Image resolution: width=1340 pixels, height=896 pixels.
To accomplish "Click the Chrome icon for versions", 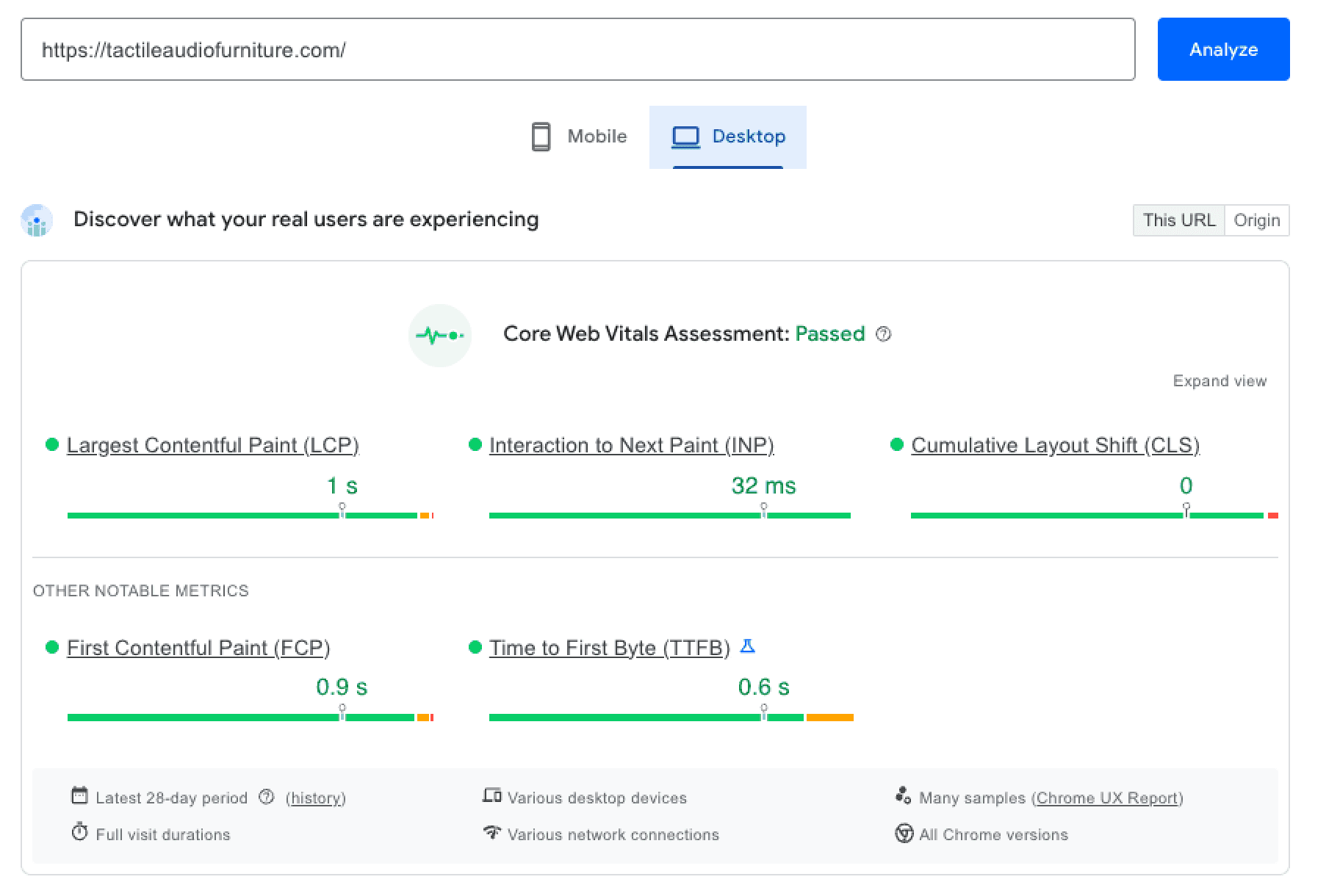I will (x=904, y=834).
